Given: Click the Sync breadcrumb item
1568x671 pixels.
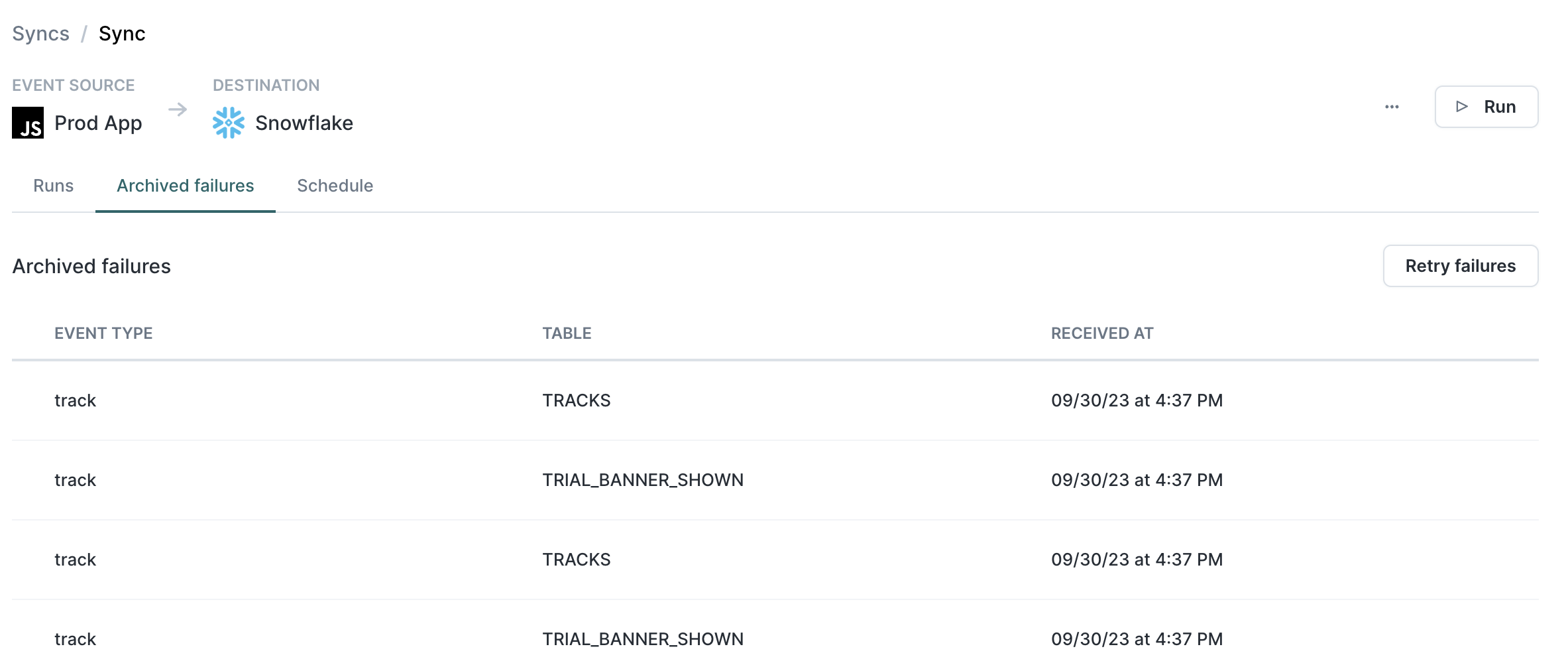Looking at the screenshot, I should pyautogui.click(x=122, y=34).
